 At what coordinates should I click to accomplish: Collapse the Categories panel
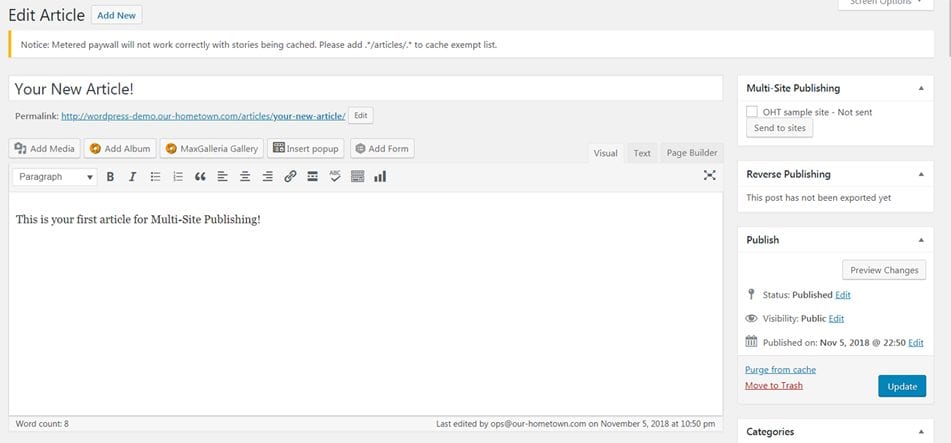click(921, 432)
